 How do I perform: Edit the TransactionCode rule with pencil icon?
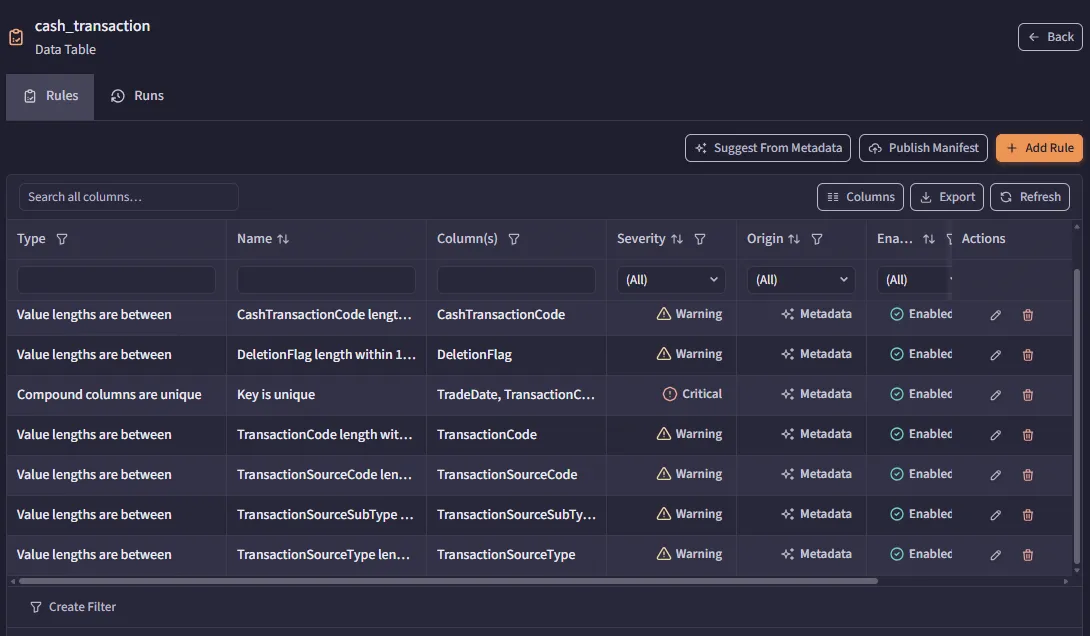995,435
